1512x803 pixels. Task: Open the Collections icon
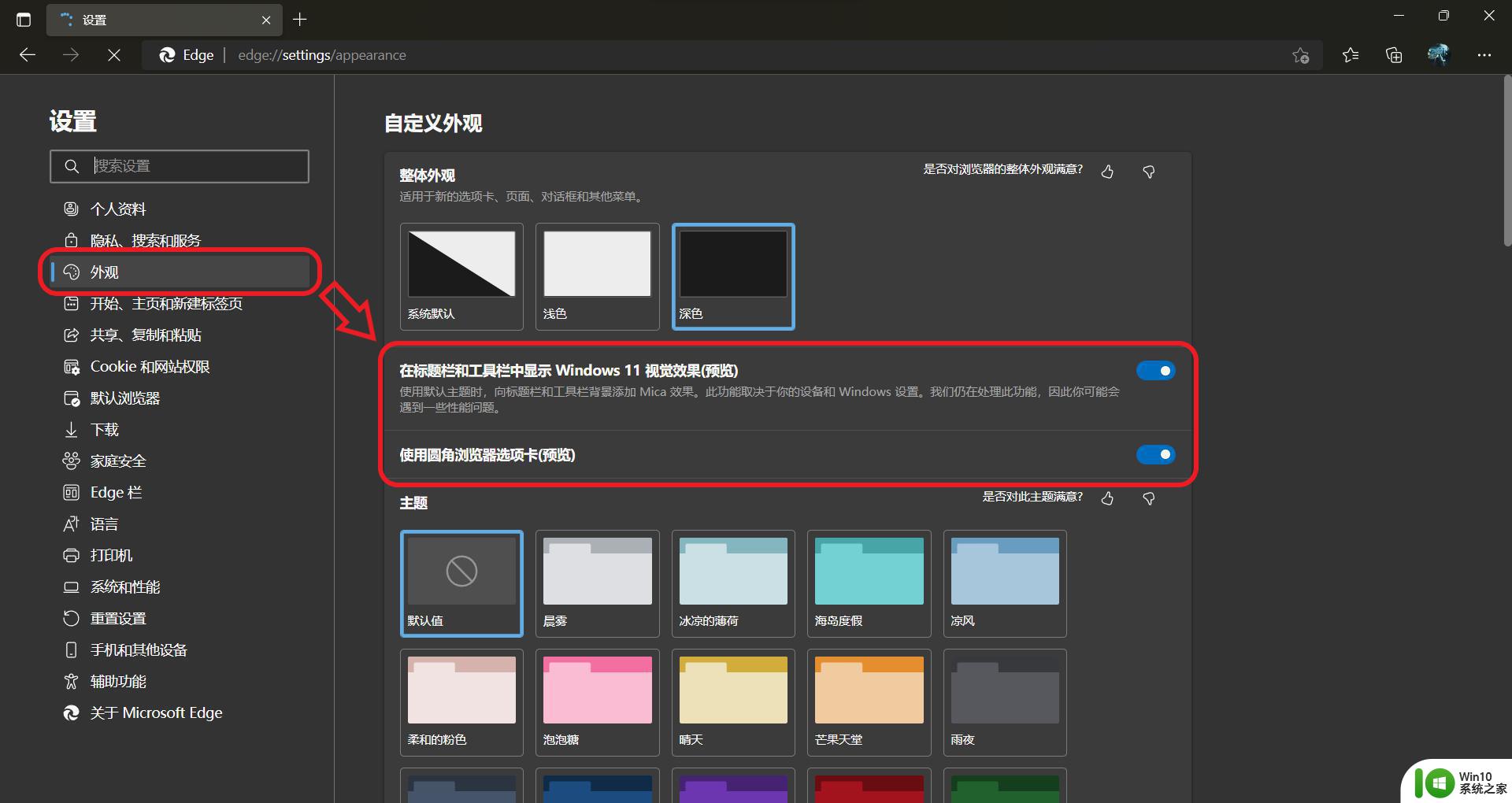pyautogui.click(x=1394, y=55)
